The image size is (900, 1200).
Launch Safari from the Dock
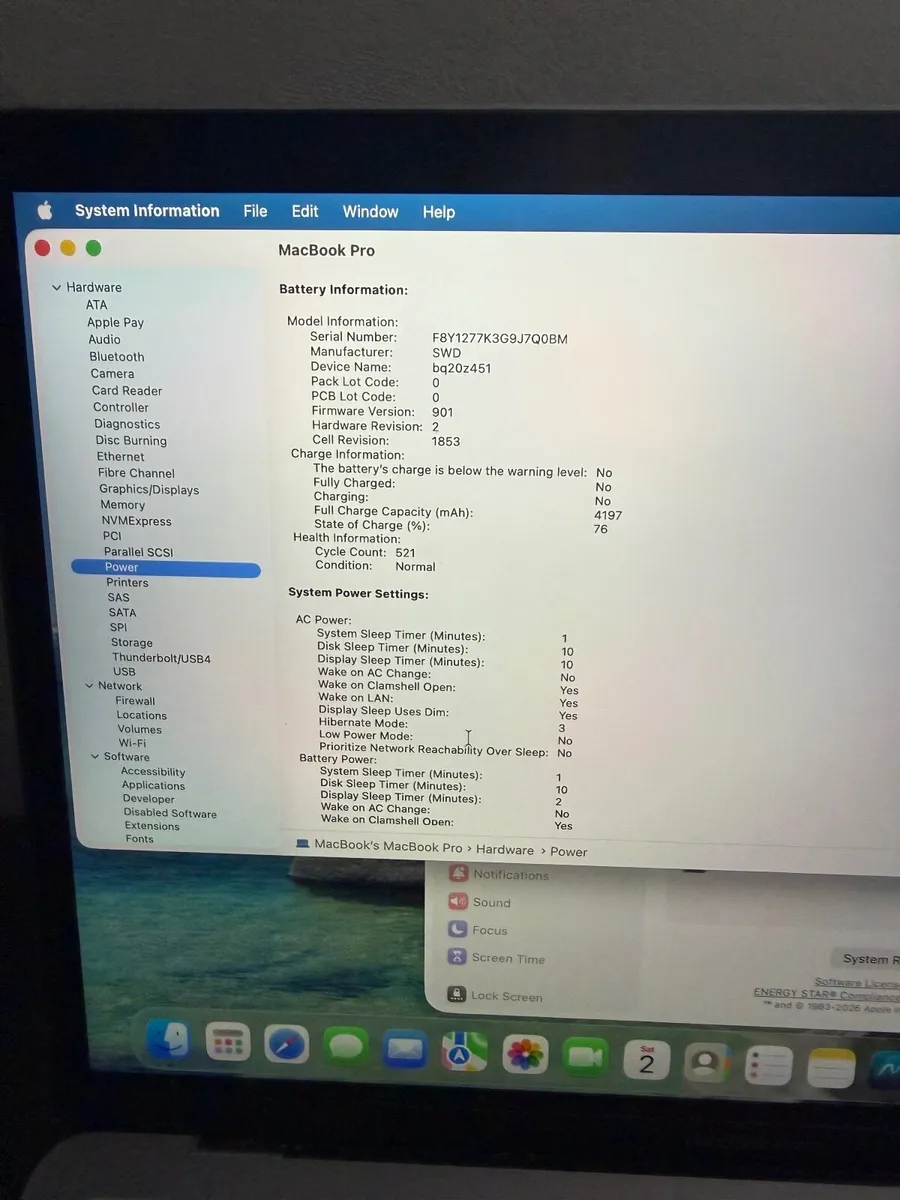click(x=287, y=1046)
